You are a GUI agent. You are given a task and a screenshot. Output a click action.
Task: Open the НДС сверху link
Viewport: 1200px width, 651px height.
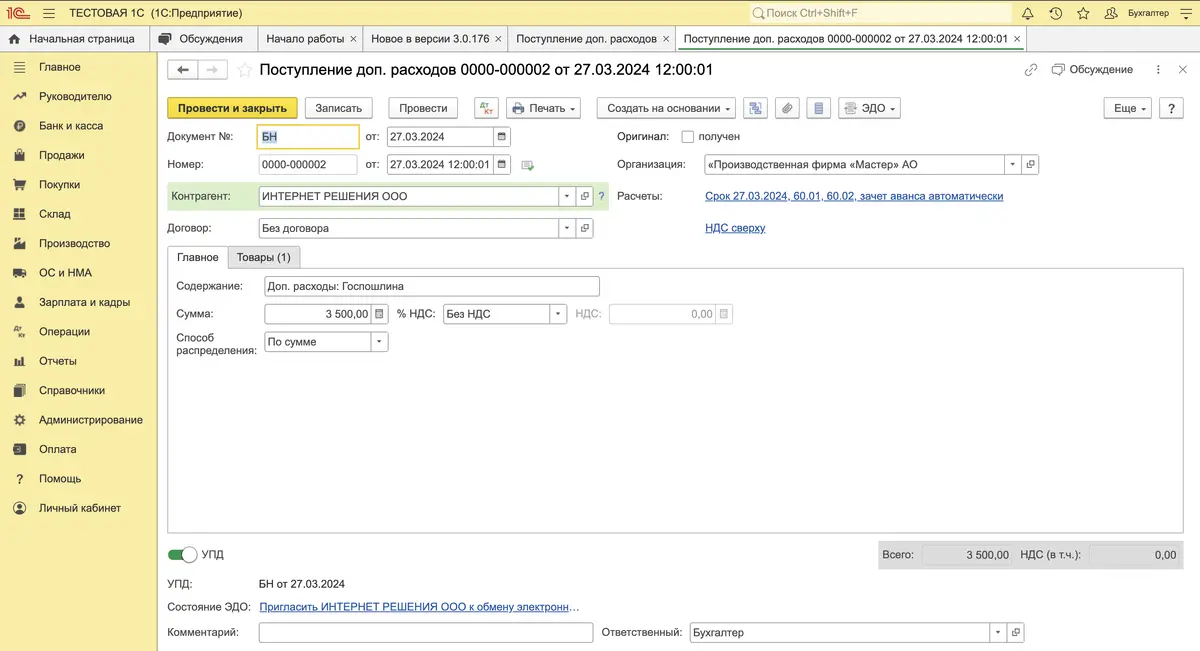point(735,228)
